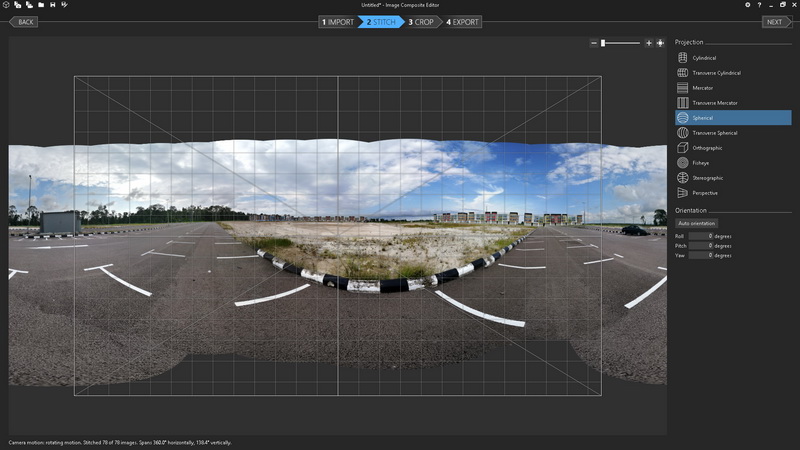The height and width of the screenshot is (450, 800).
Task: Switch to the Mercator projection
Action: click(733, 88)
